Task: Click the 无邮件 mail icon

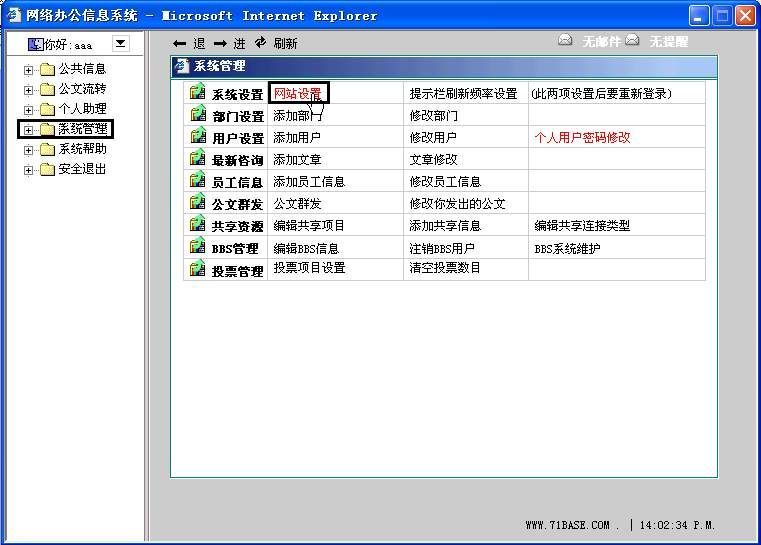Action: [x=566, y=41]
